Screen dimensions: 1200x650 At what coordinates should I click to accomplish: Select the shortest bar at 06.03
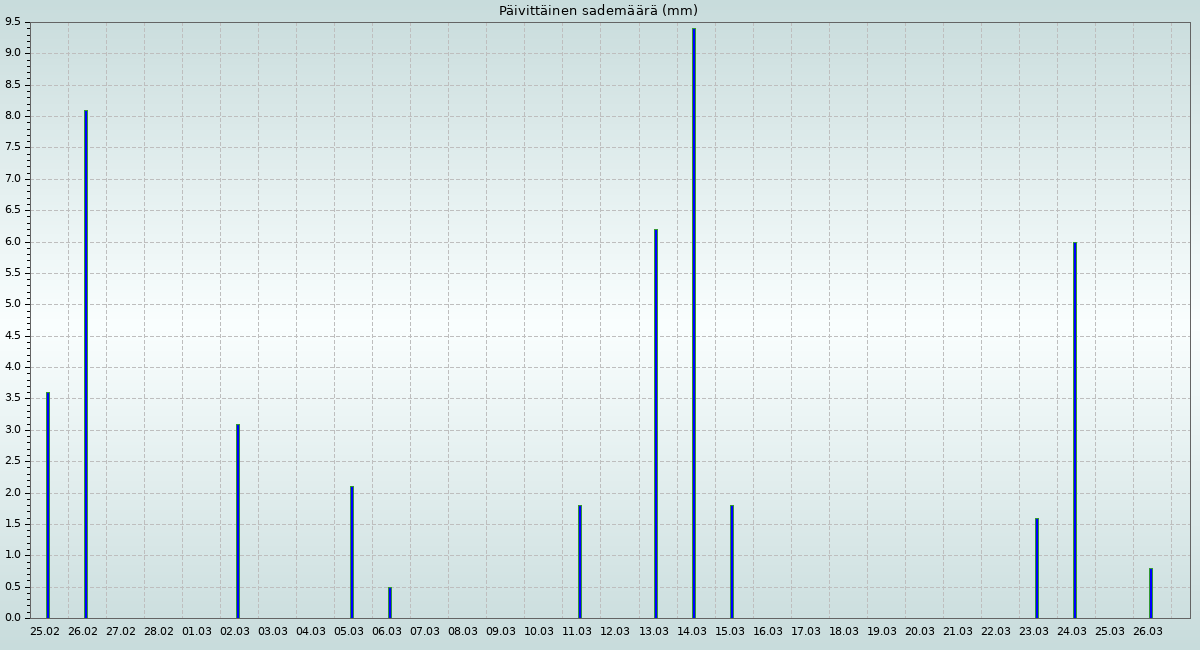tap(389, 603)
